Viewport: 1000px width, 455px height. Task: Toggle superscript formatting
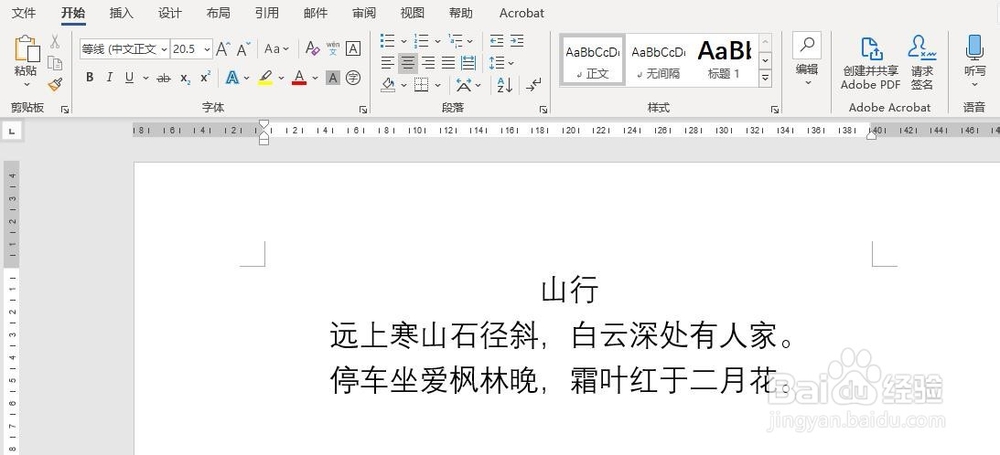pyautogui.click(x=205, y=78)
